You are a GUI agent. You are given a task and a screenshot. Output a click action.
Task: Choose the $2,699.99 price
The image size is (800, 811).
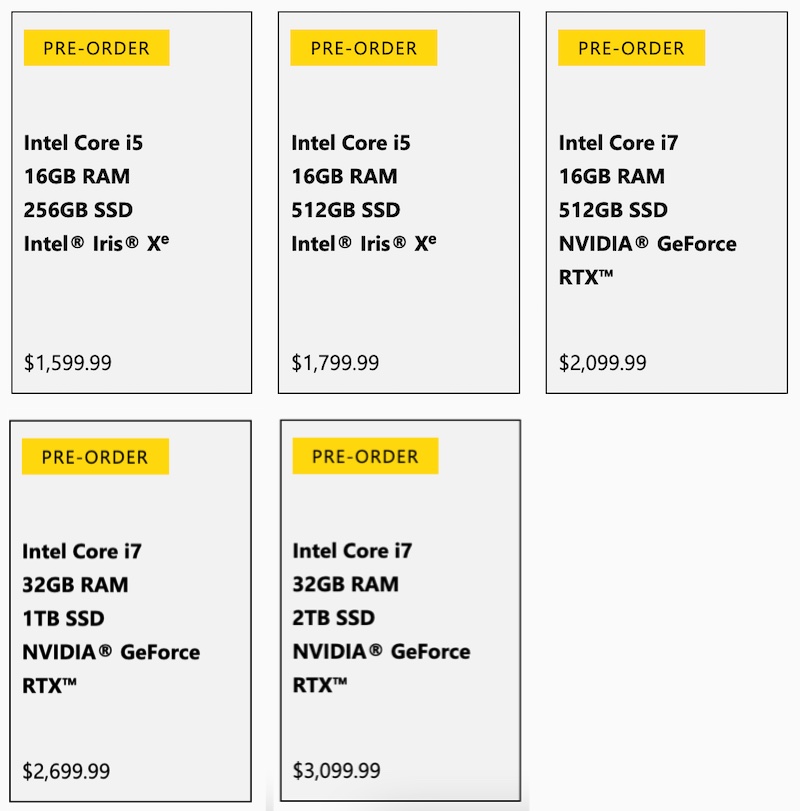point(66,771)
